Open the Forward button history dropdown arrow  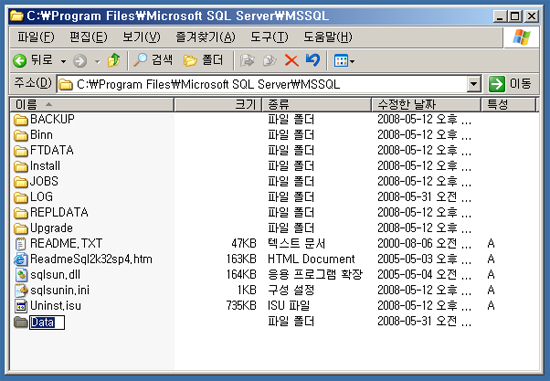click(x=97, y=61)
